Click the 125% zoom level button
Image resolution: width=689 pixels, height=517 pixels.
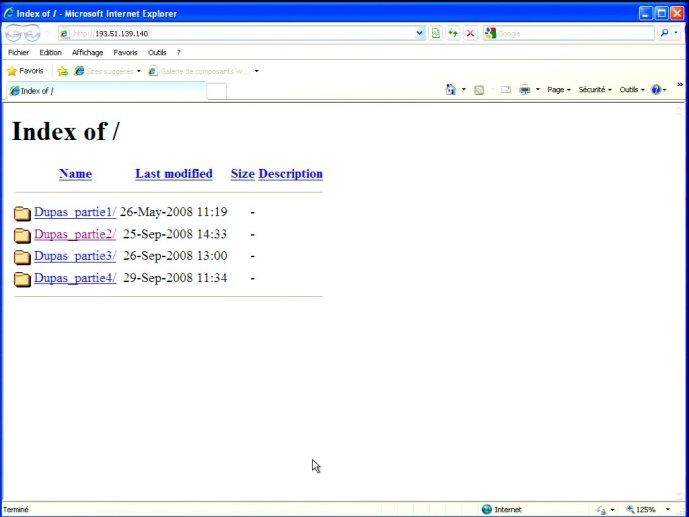(642, 510)
